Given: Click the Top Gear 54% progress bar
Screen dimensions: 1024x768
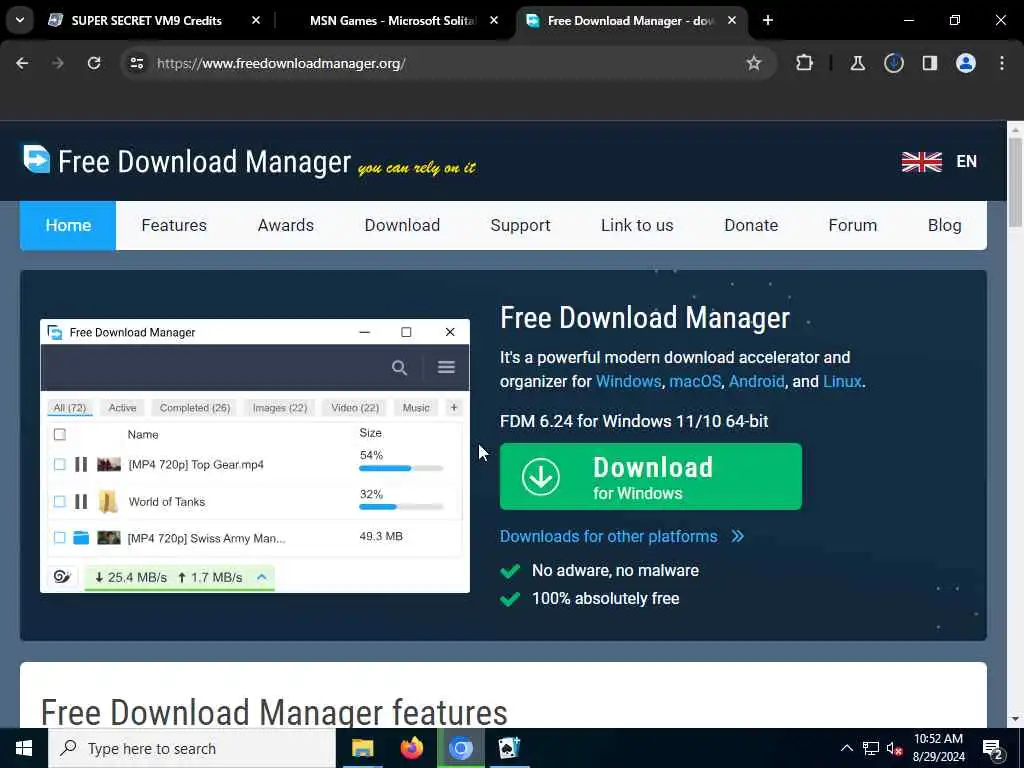Looking at the screenshot, I should (x=401, y=468).
